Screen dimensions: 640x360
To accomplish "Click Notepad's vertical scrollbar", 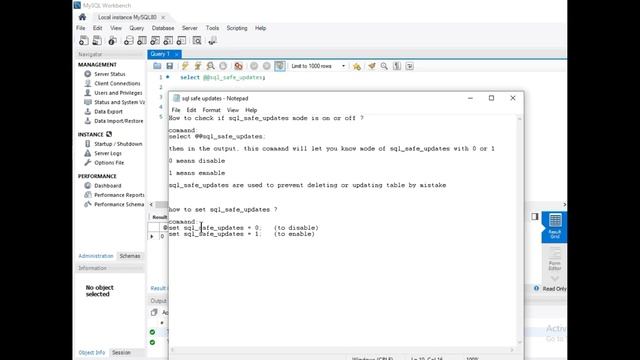I will [520, 231].
